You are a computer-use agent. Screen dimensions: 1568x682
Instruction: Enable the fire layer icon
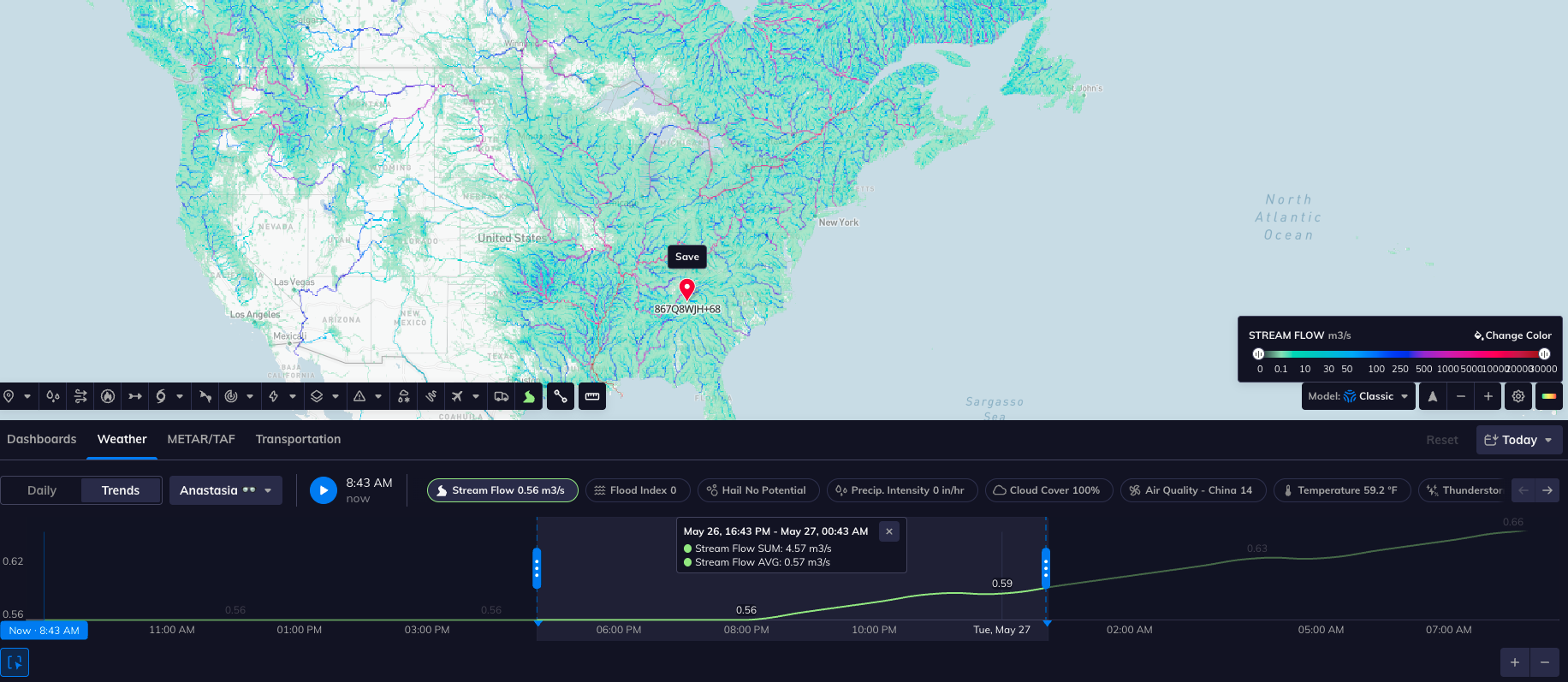coord(108,396)
